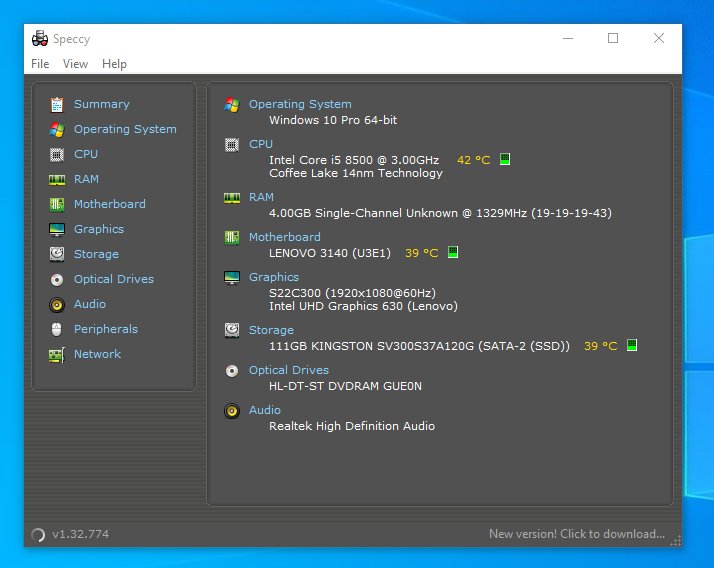Click the 'Windows 10 Pro 64-bit' text

pos(333,120)
